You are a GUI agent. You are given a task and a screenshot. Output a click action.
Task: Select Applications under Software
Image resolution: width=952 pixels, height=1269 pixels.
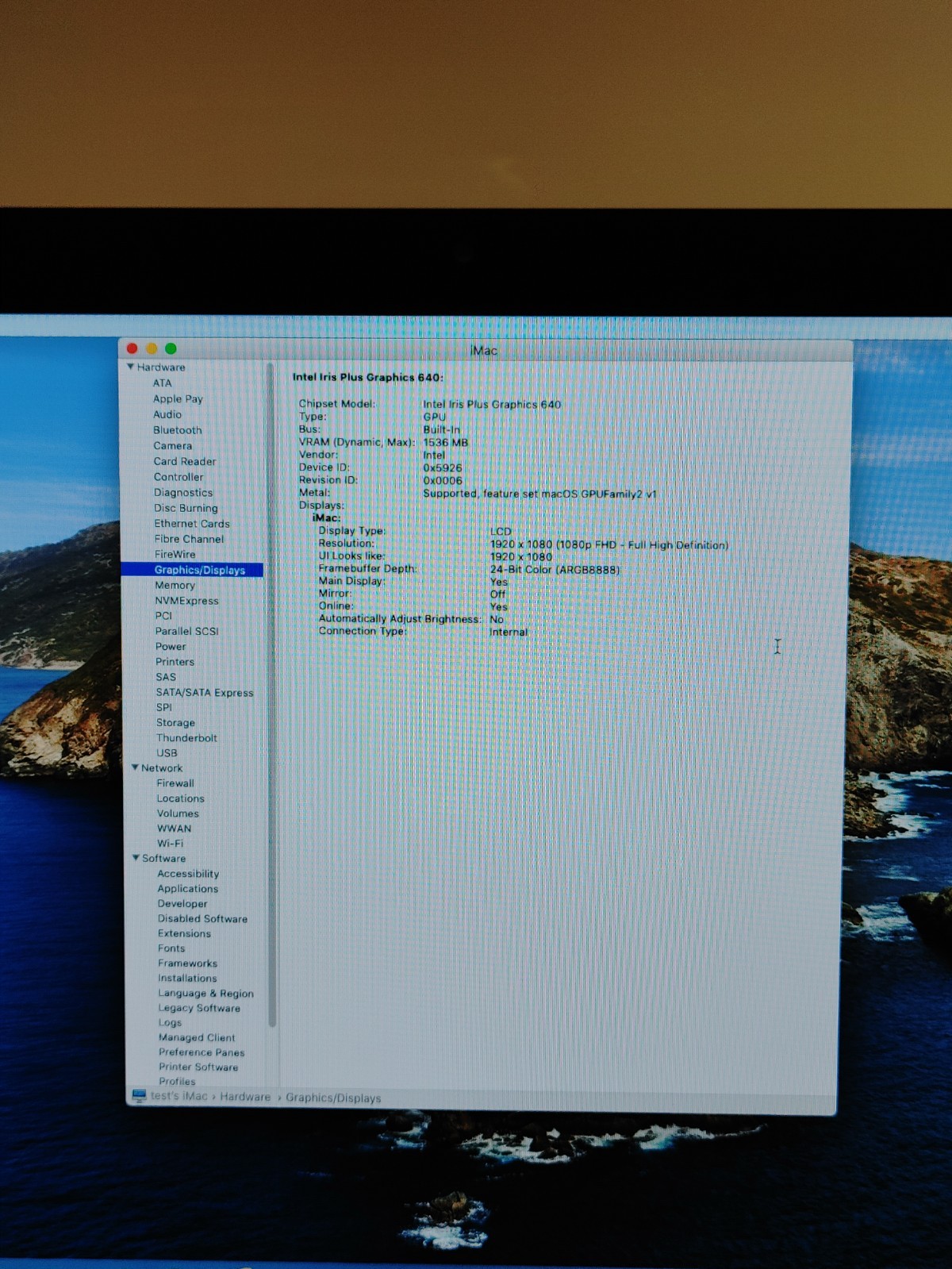click(x=187, y=889)
